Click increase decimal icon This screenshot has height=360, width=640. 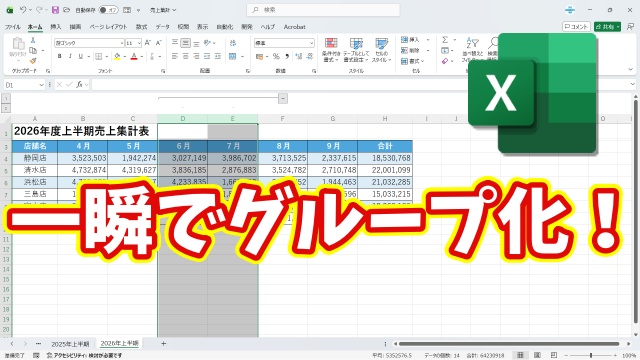click(299, 56)
